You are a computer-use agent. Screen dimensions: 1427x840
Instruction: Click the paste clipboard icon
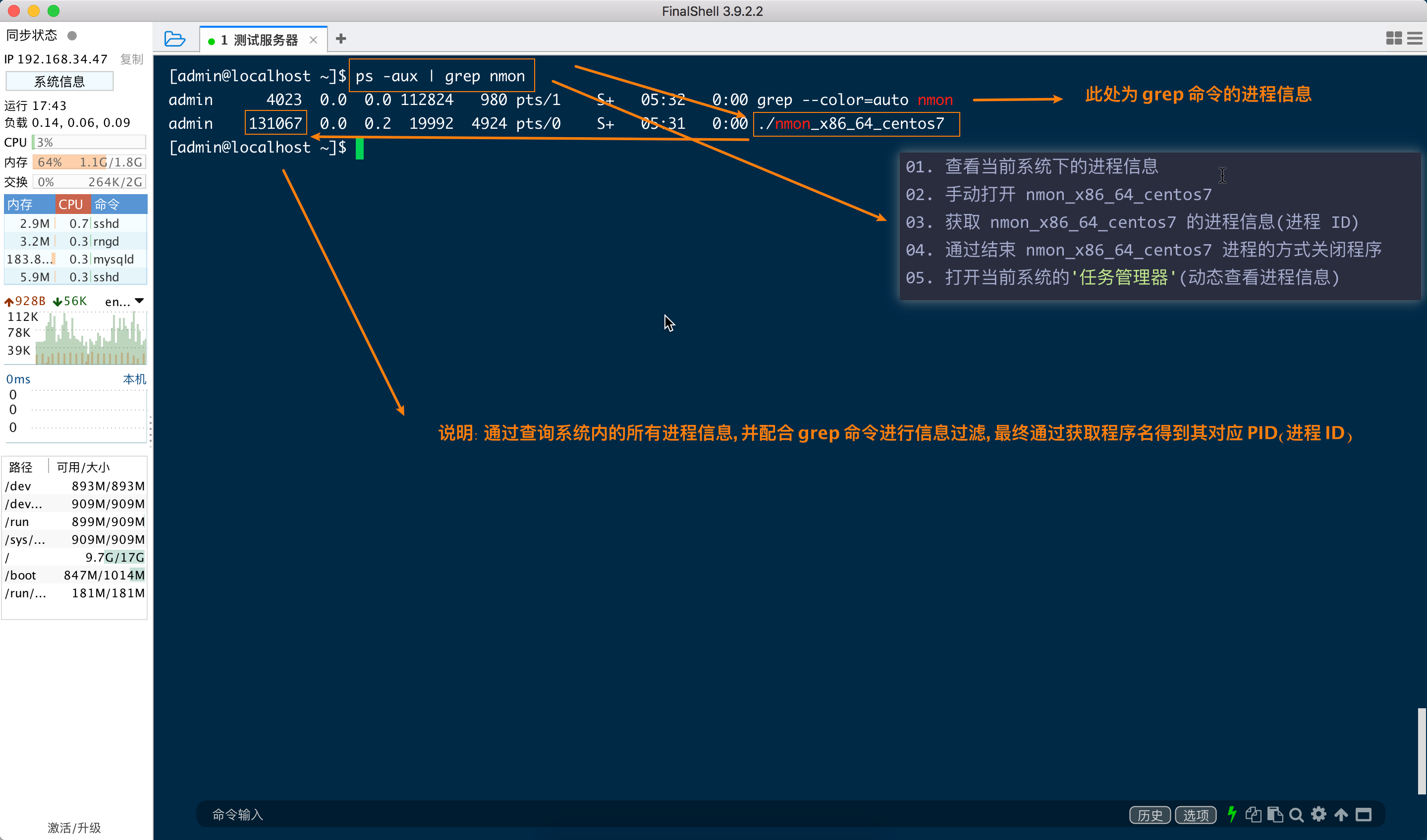1275,815
